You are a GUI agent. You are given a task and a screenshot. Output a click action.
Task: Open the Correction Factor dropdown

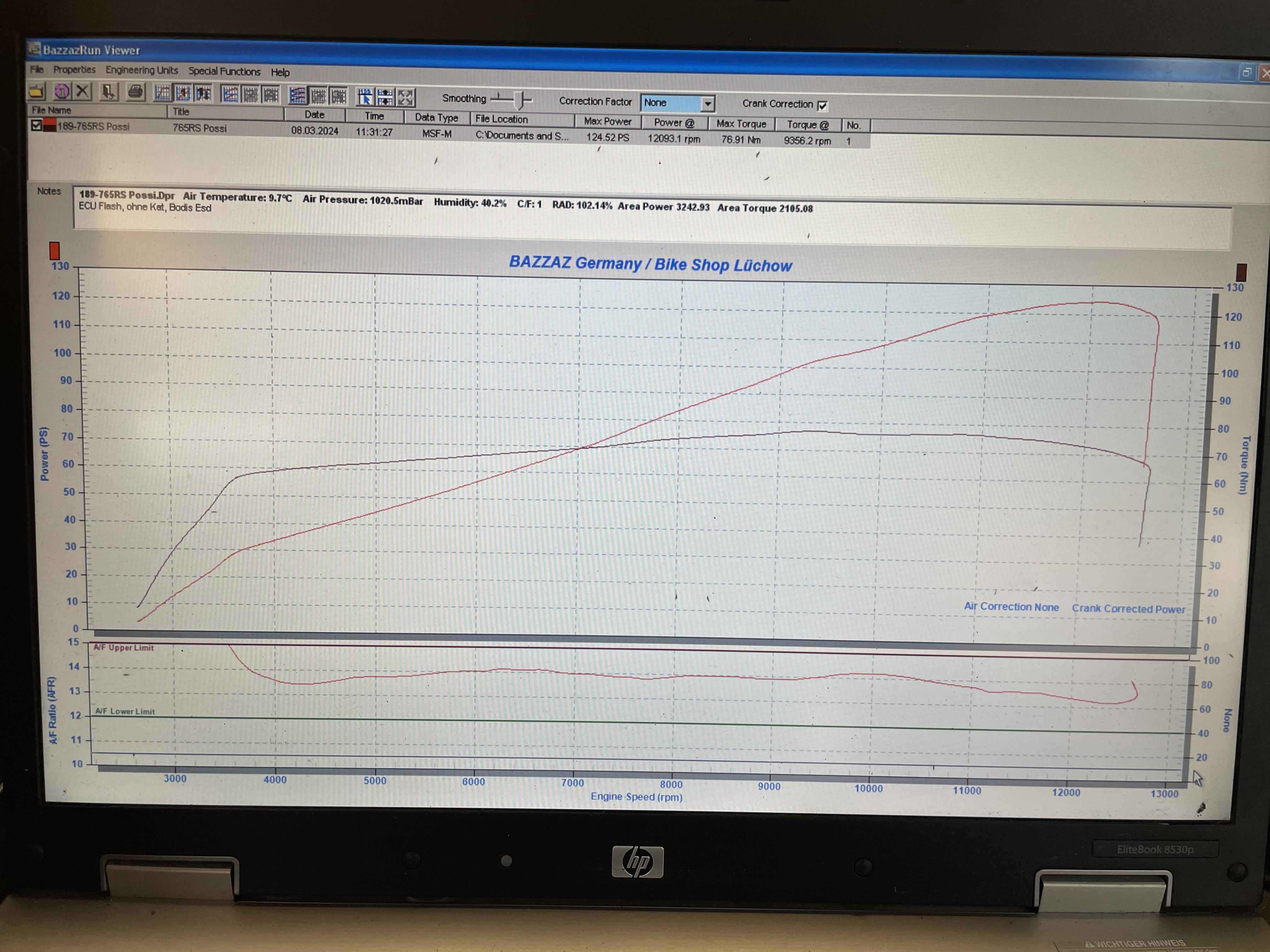707,103
